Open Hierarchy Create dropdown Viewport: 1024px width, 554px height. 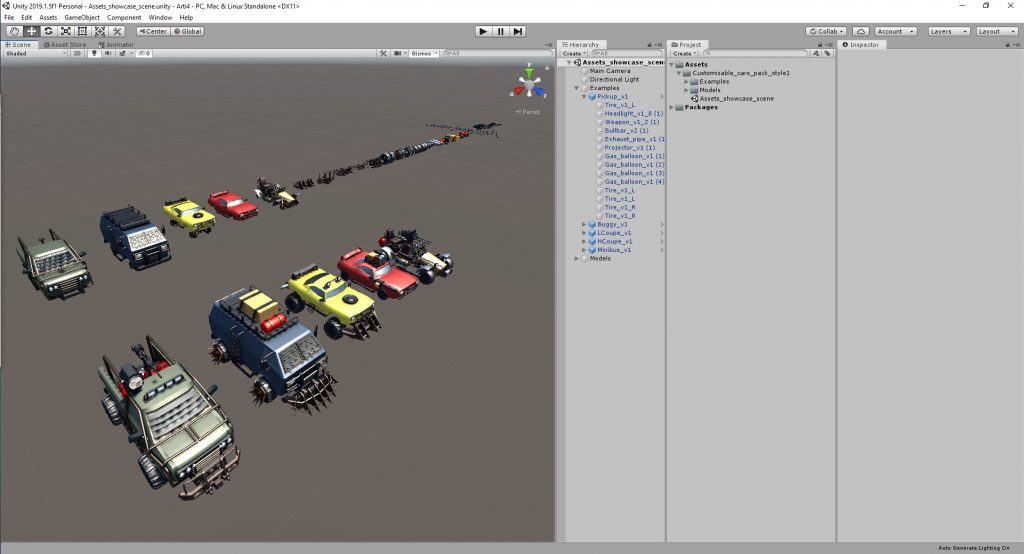573,54
